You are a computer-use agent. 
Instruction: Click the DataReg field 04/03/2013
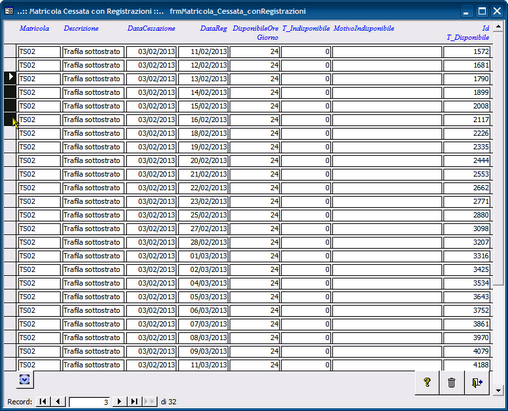coord(203,283)
